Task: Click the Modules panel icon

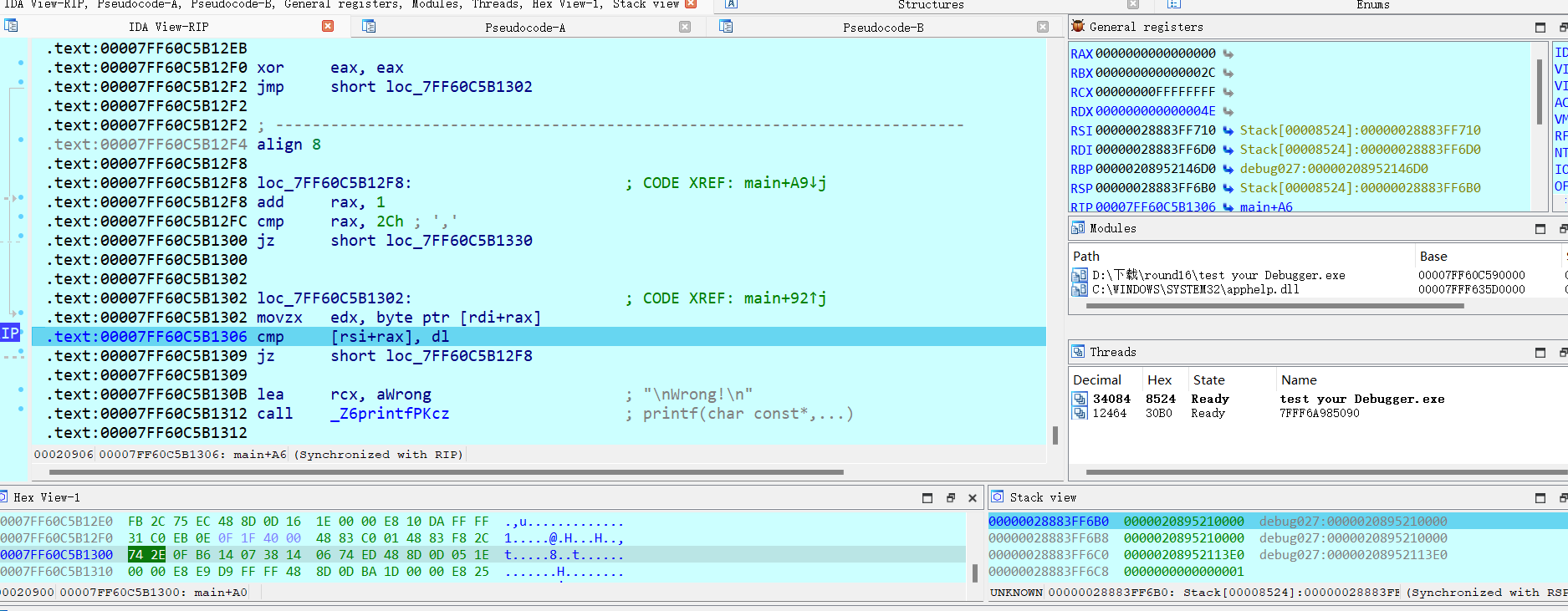Action: click(1078, 227)
